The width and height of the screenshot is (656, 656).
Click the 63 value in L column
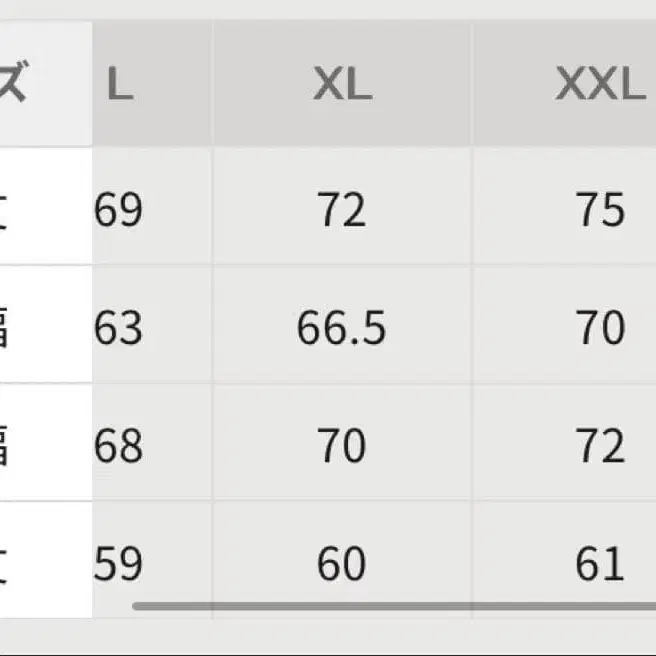pos(119,328)
